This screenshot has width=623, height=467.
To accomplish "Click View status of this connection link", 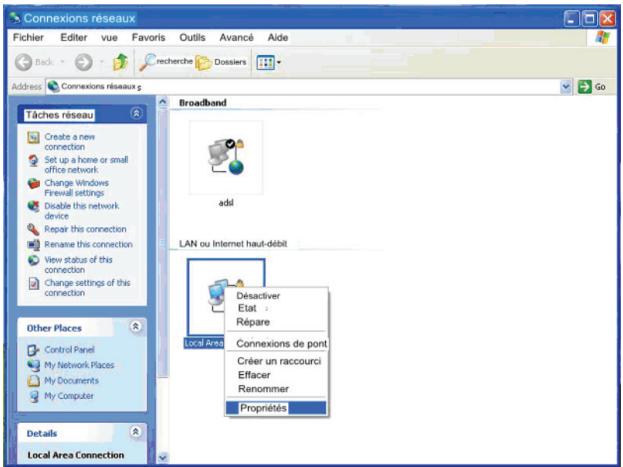I will click(78, 265).
